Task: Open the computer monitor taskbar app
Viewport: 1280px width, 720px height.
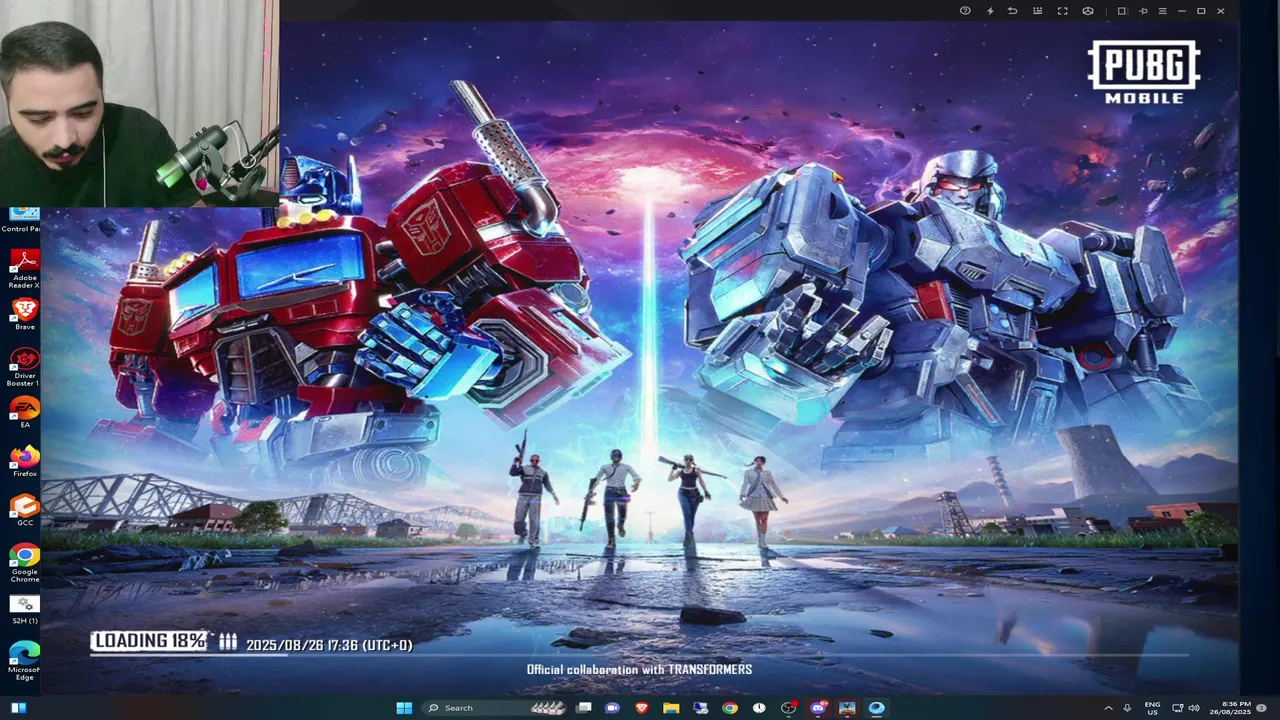Action: pyautogui.click(x=701, y=708)
